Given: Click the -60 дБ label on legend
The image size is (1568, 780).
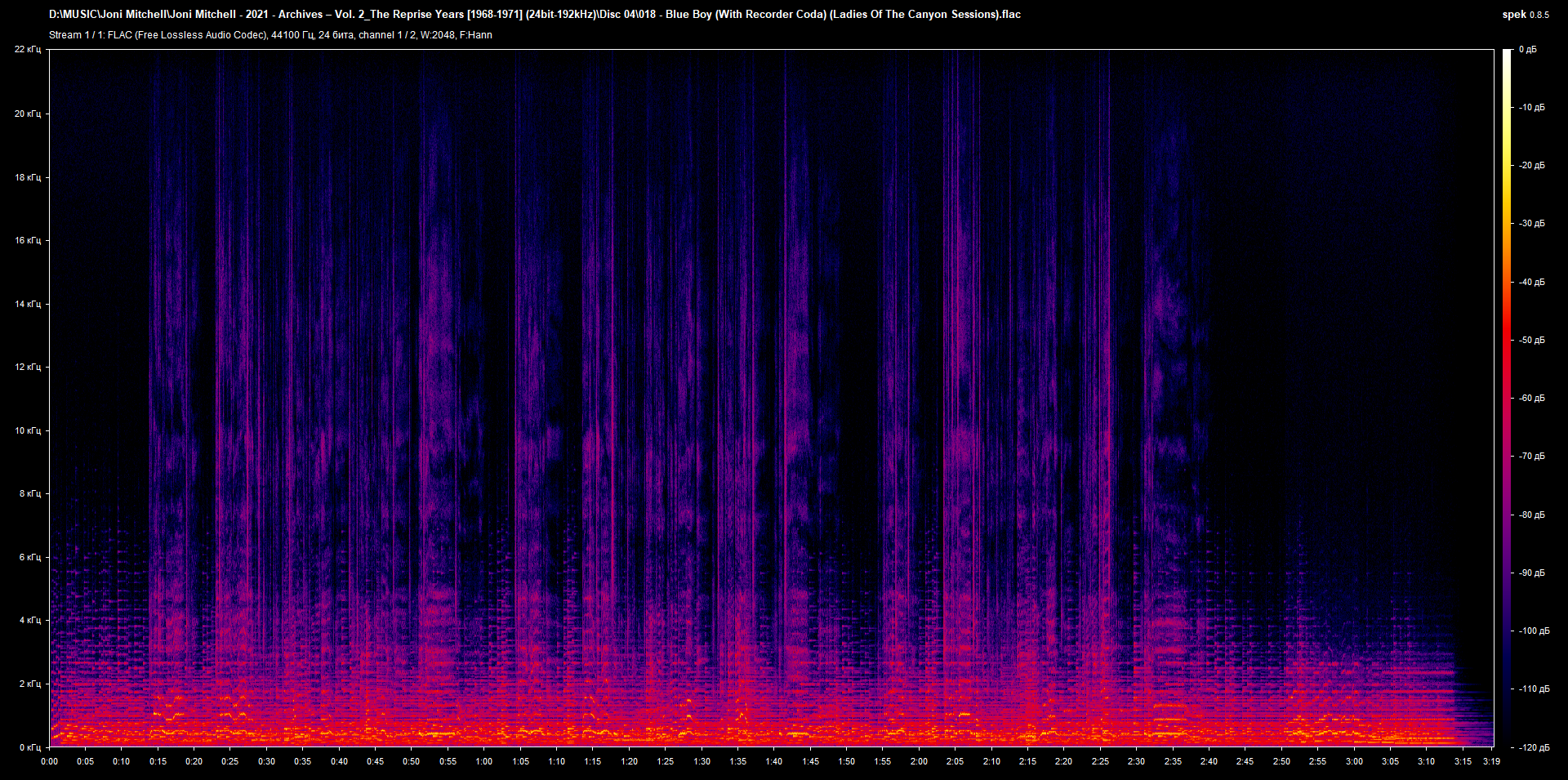Looking at the screenshot, I should click(1531, 398).
